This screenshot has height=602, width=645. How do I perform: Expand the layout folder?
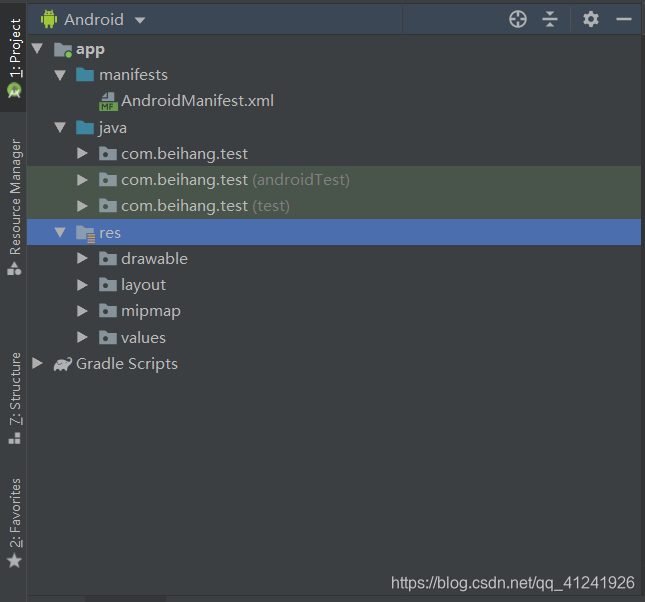click(82, 285)
